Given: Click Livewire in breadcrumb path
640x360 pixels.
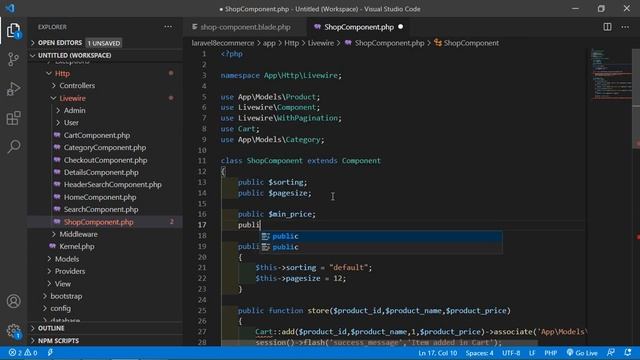Looking at the screenshot, I should tap(320, 43).
